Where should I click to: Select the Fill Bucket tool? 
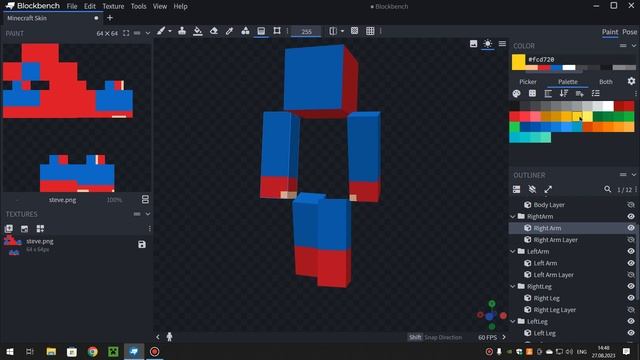(x=198, y=31)
